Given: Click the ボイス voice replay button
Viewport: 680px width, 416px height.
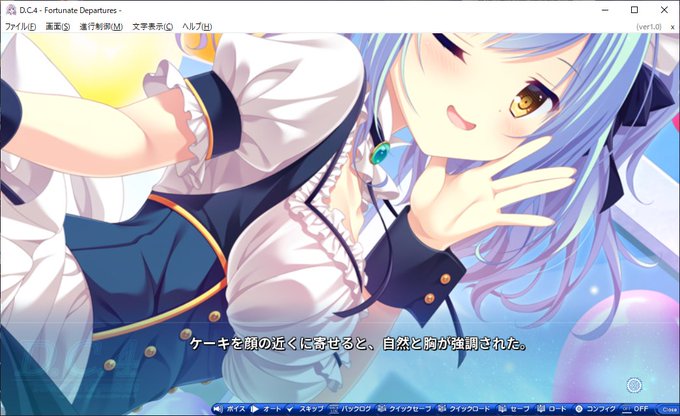Looking at the screenshot, I should [230, 409].
